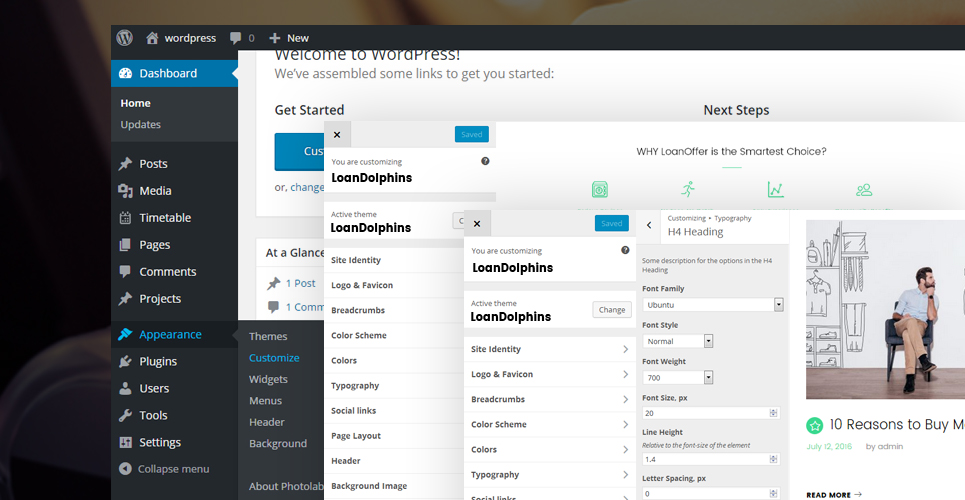The width and height of the screenshot is (965, 500).
Task: Open the Font Family Ubuntu dropdown
Action: 713,305
